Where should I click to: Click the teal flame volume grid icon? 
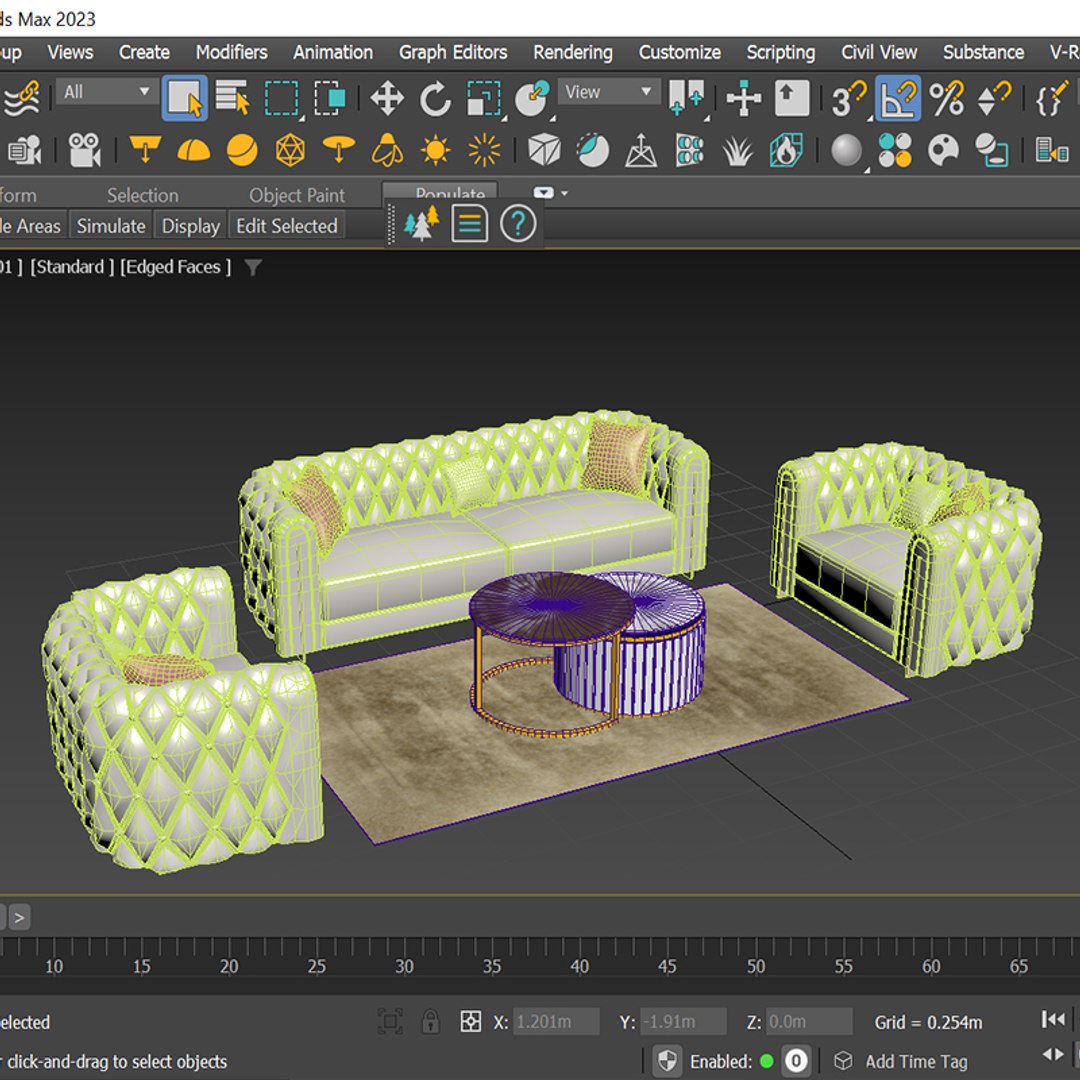[x=787, y=149]
